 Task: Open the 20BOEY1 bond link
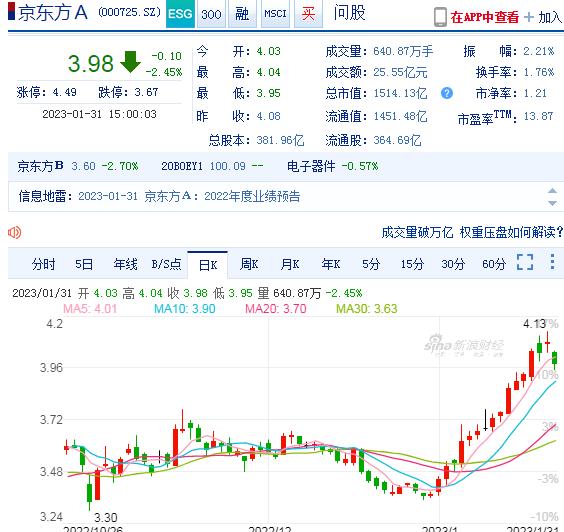pos(182,166)
